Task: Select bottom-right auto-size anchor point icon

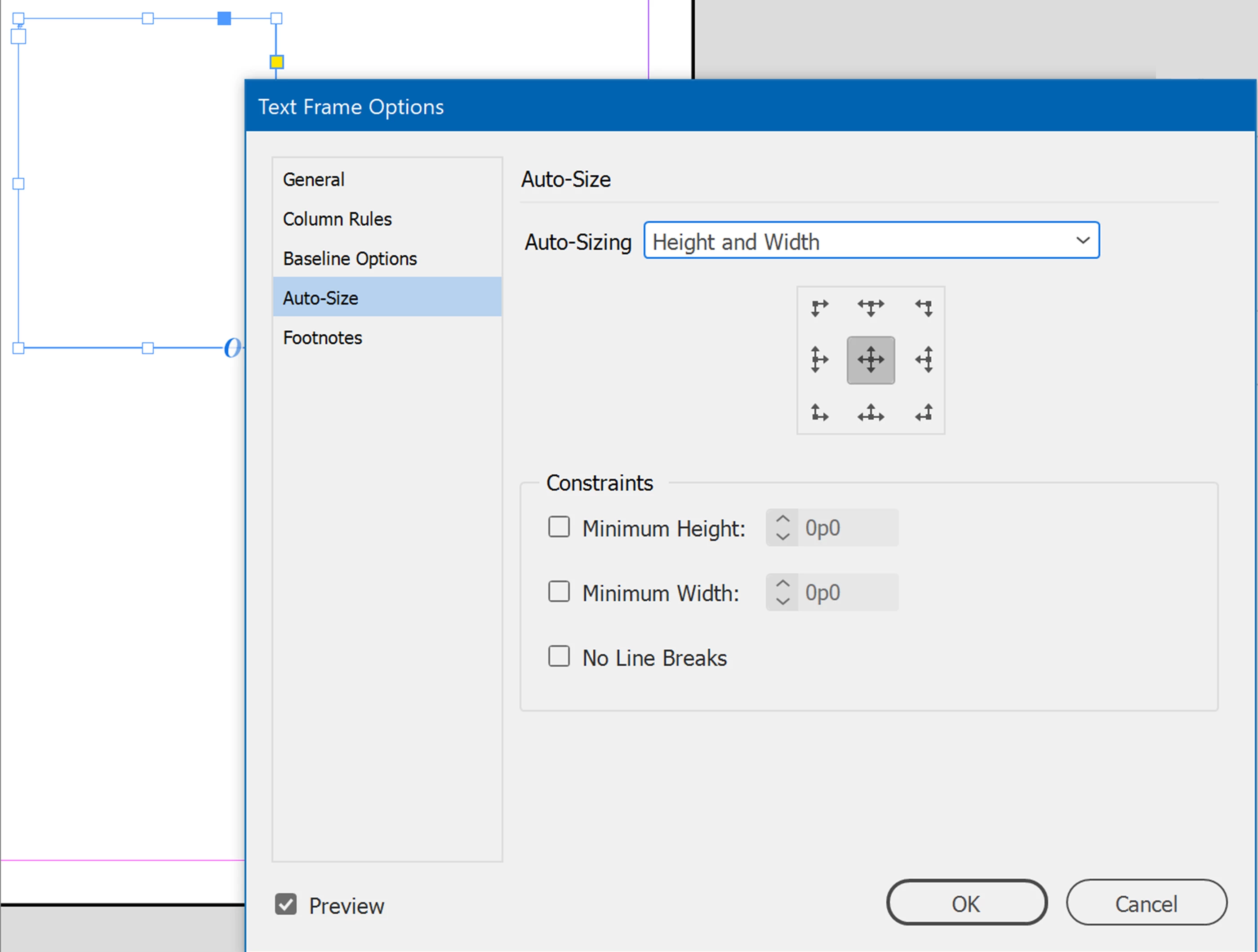Action: (924, 412)
